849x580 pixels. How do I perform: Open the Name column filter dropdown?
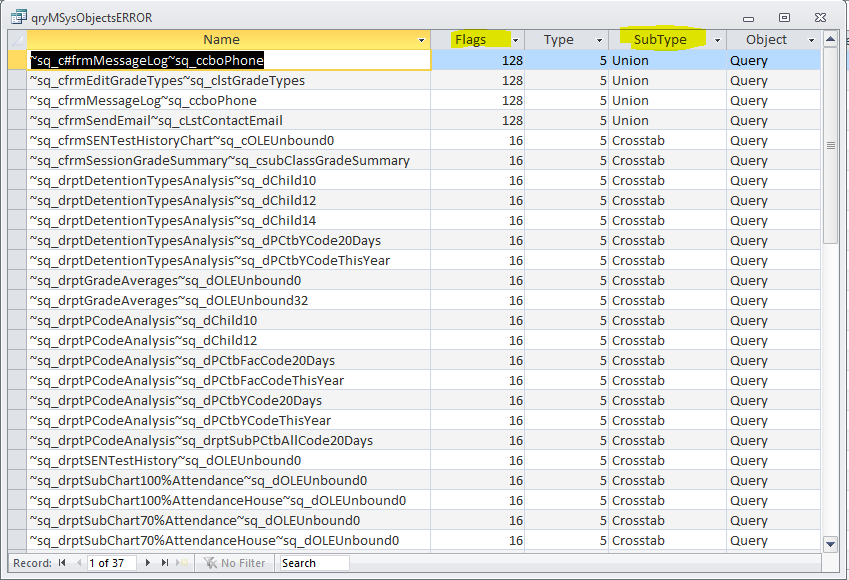click(421, 40)
